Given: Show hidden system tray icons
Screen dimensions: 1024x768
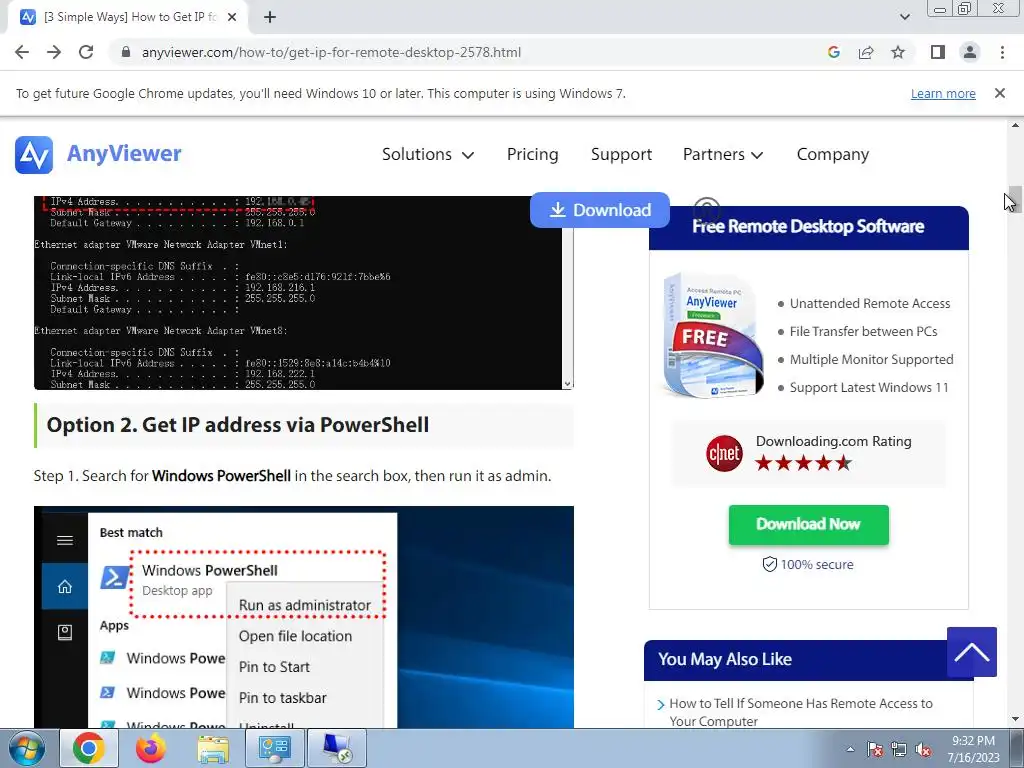Looking at the screenshot, I should (x=850, y=749).
